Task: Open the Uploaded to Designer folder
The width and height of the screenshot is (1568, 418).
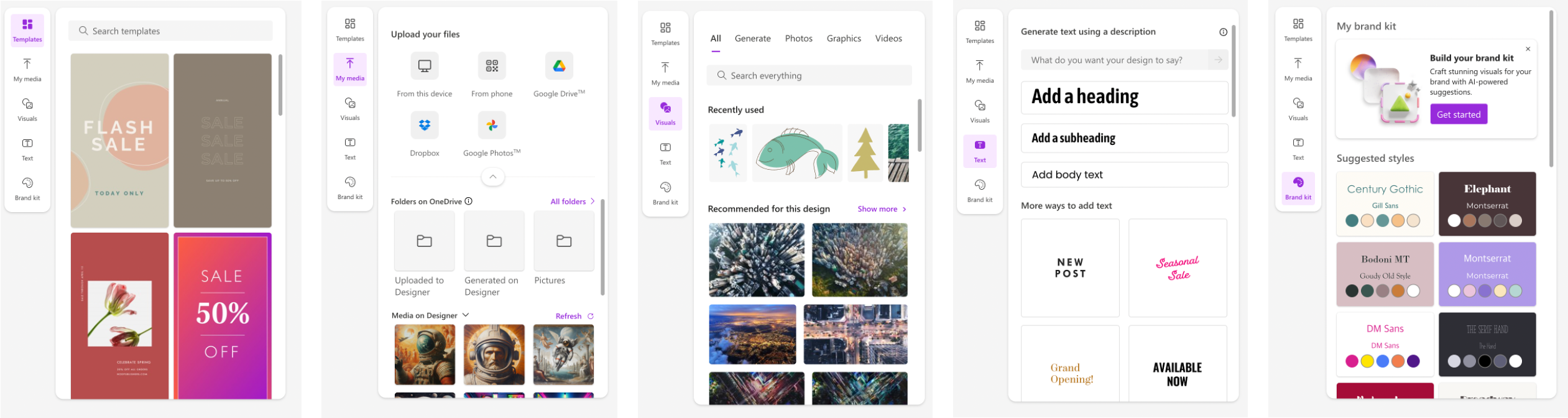Action: point(425,241)
